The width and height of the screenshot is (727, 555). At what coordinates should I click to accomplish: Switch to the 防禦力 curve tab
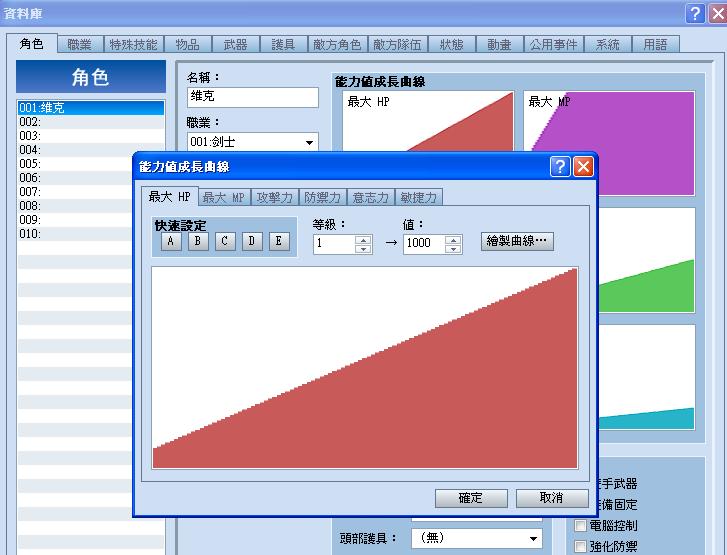tap(323, 198)
